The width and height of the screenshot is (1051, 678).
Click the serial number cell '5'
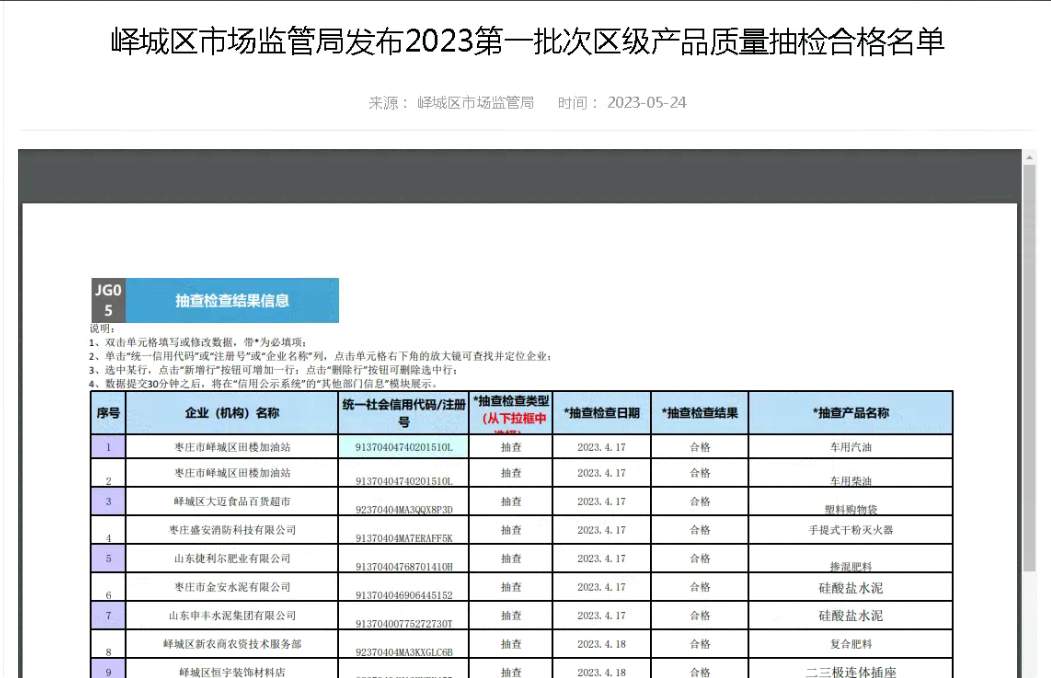pos(108,558)
